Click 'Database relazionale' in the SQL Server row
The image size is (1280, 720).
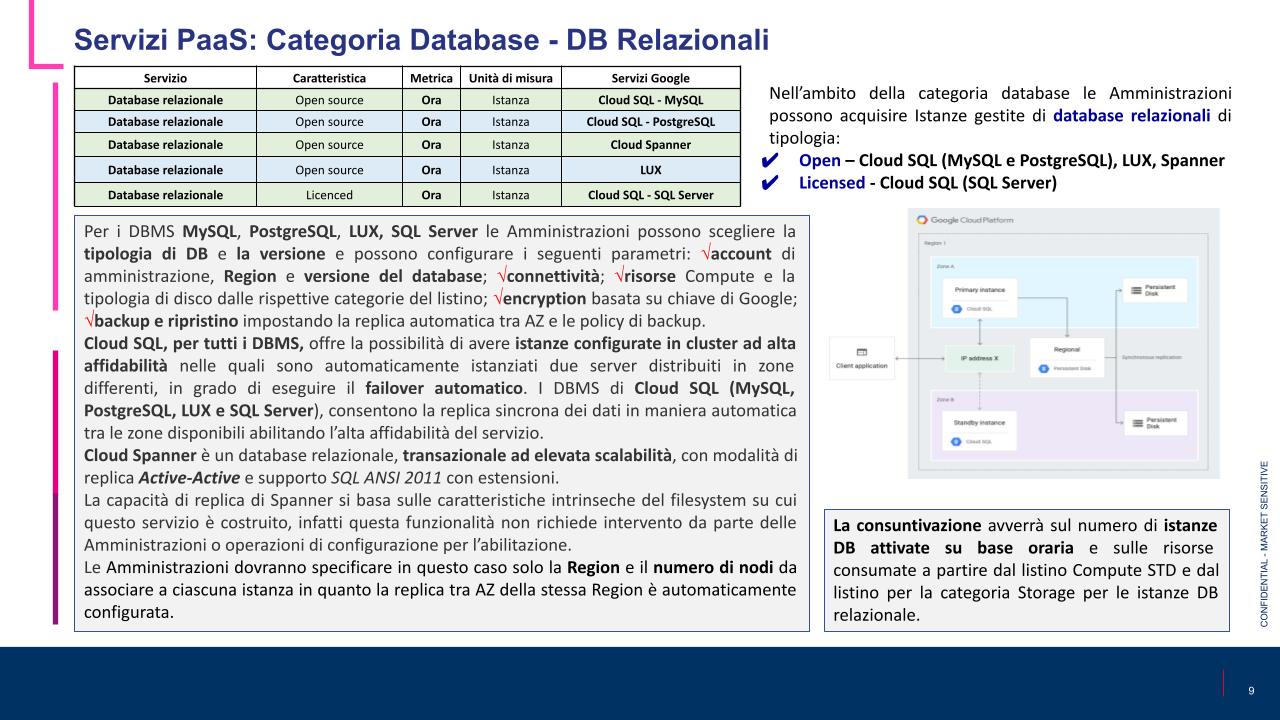click(166, 195)
